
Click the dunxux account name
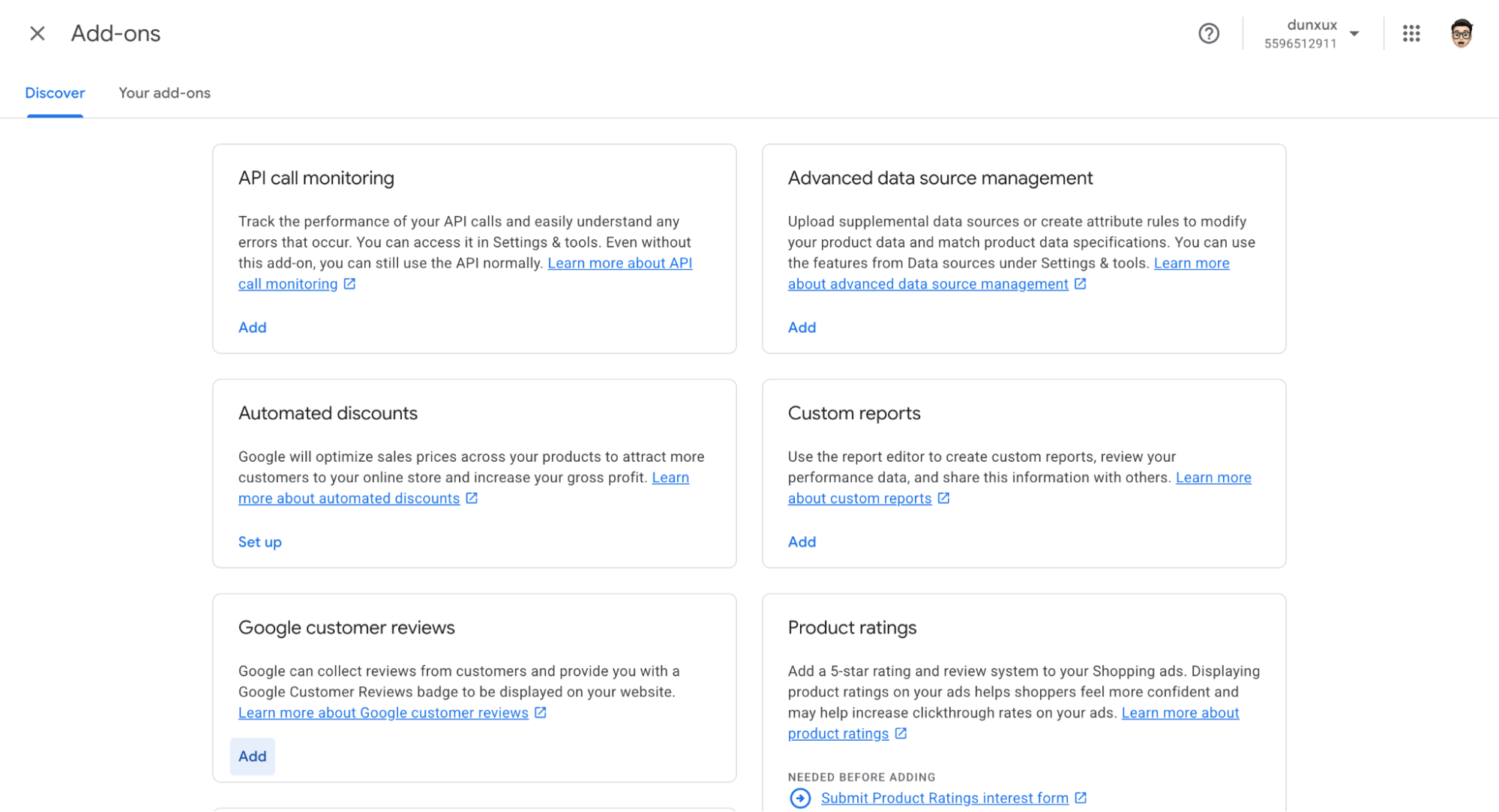pos(1312,25)
